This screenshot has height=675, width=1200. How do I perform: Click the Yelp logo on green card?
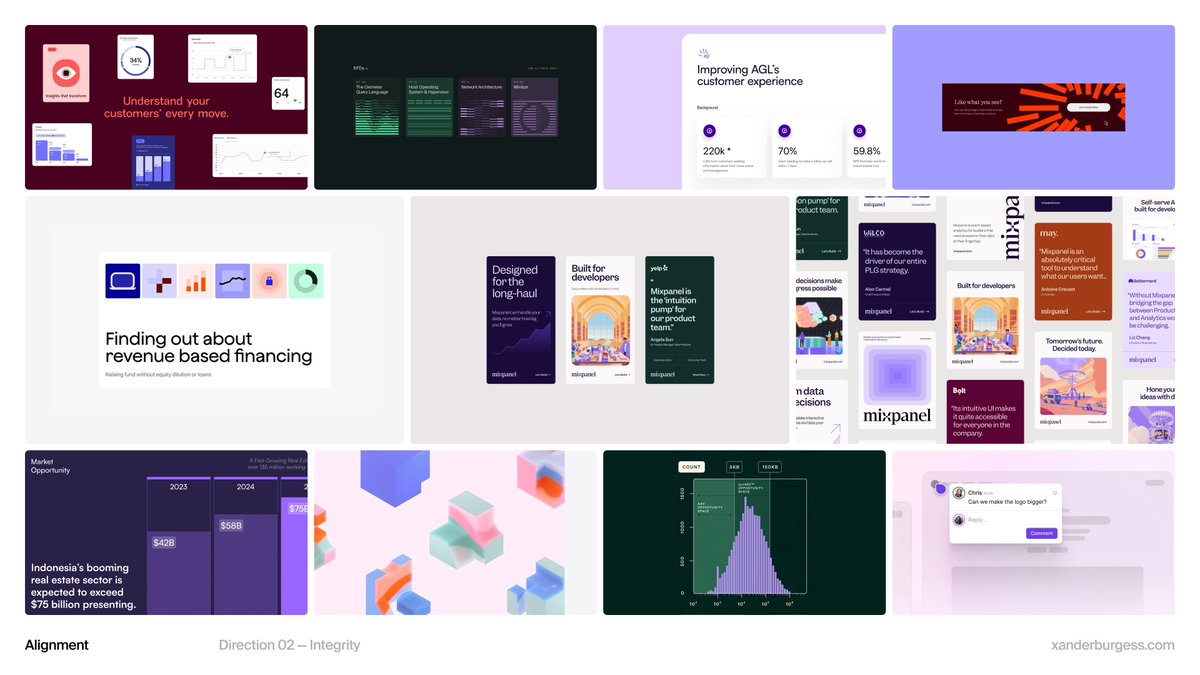click(x=659, y=268)
